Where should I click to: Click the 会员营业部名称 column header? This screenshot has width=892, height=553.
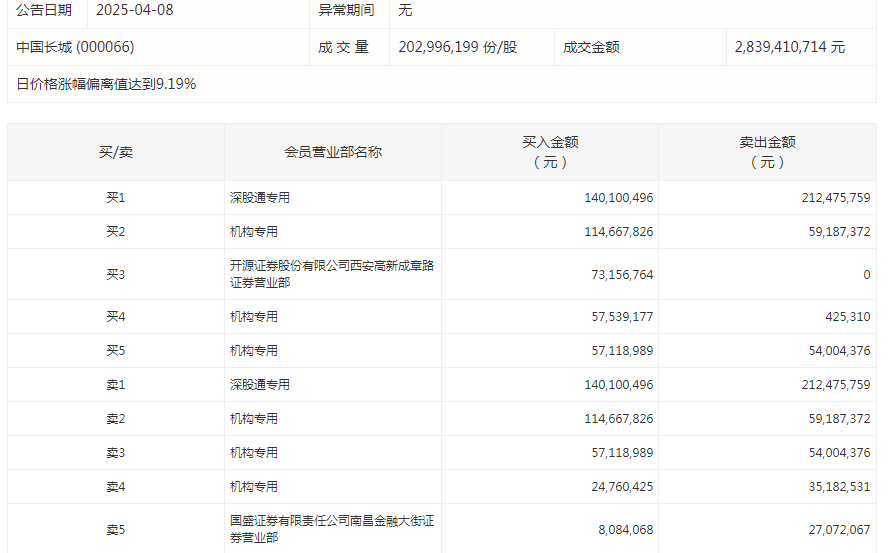tap(333, 152)
